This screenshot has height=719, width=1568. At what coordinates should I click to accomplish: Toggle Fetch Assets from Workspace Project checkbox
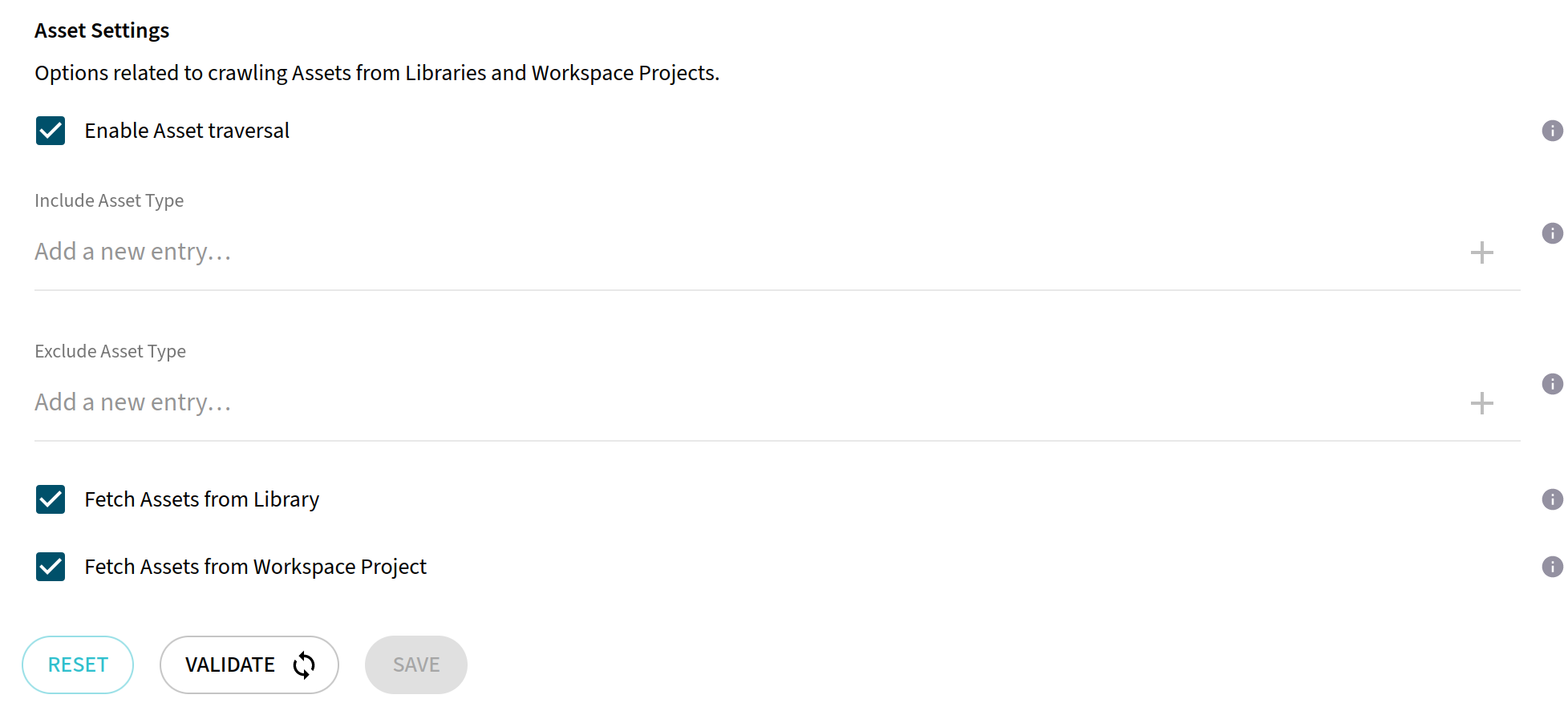(51, 567)
